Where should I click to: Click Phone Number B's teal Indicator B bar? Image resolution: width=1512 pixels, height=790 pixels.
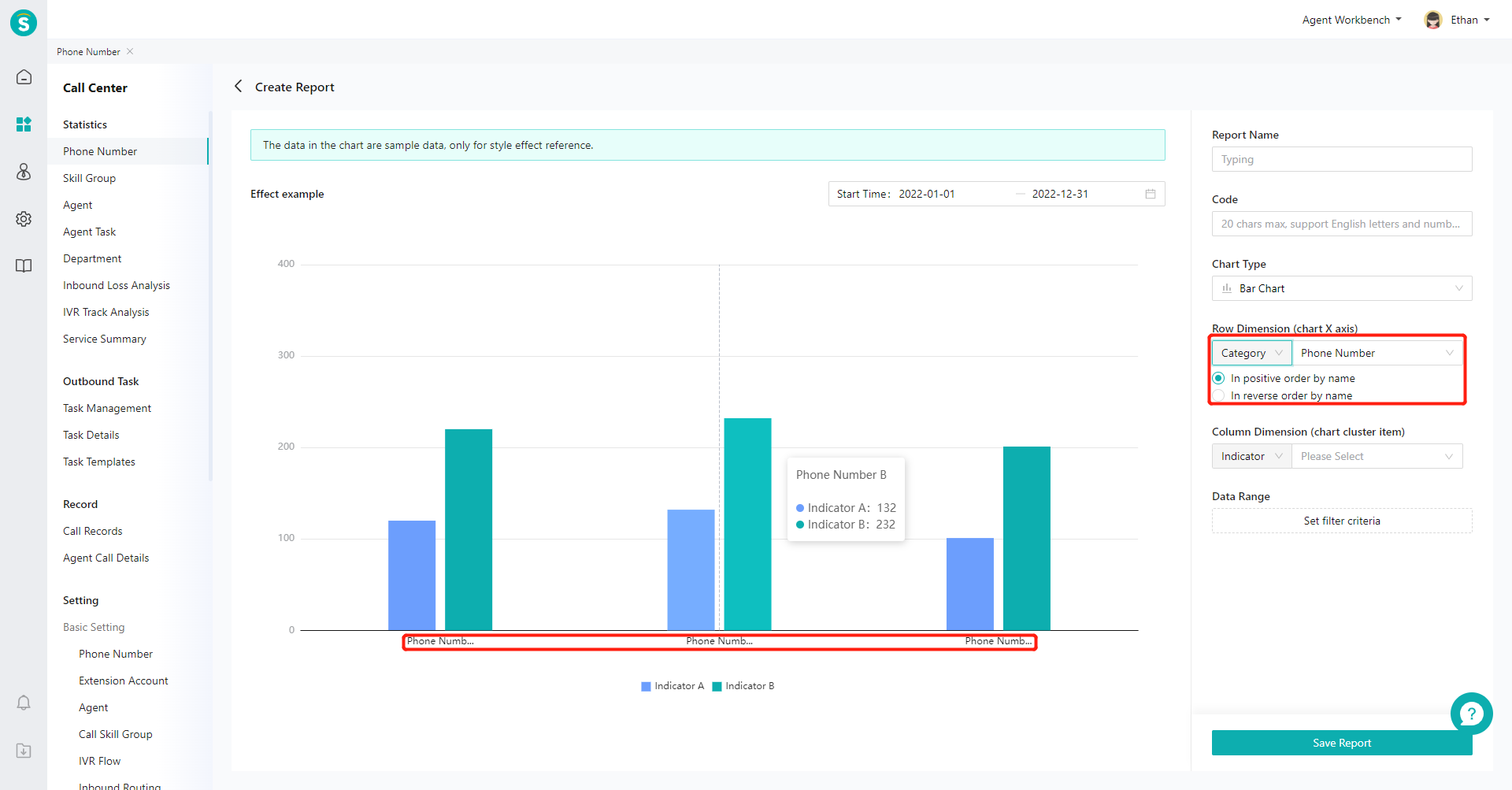tap(747, 524)
